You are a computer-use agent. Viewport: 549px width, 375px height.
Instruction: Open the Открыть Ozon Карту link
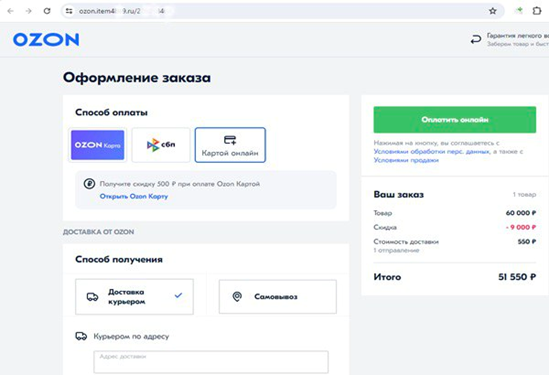tap(134, 196)
